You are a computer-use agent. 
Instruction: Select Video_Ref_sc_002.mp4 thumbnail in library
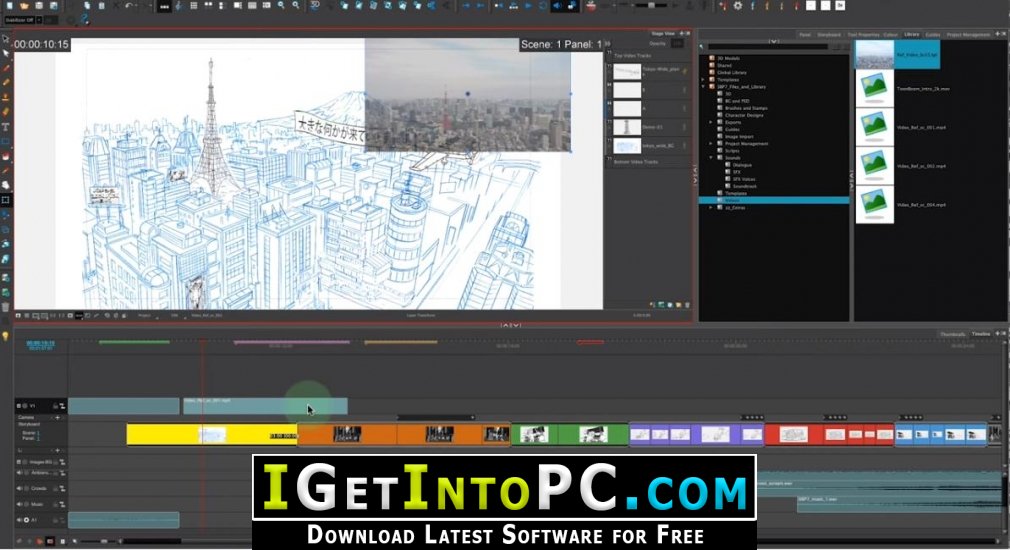click(875, 166)
